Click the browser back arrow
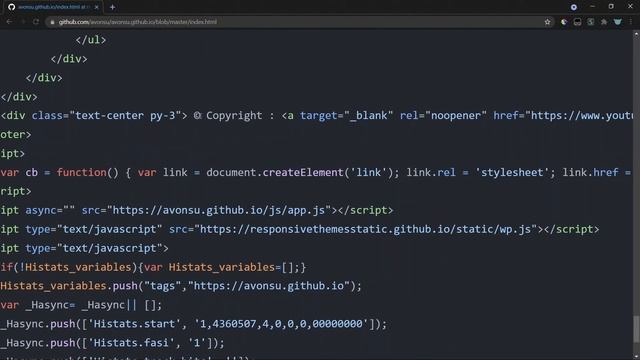This screenshot has height=360, width=640. (x=9, y=22)
